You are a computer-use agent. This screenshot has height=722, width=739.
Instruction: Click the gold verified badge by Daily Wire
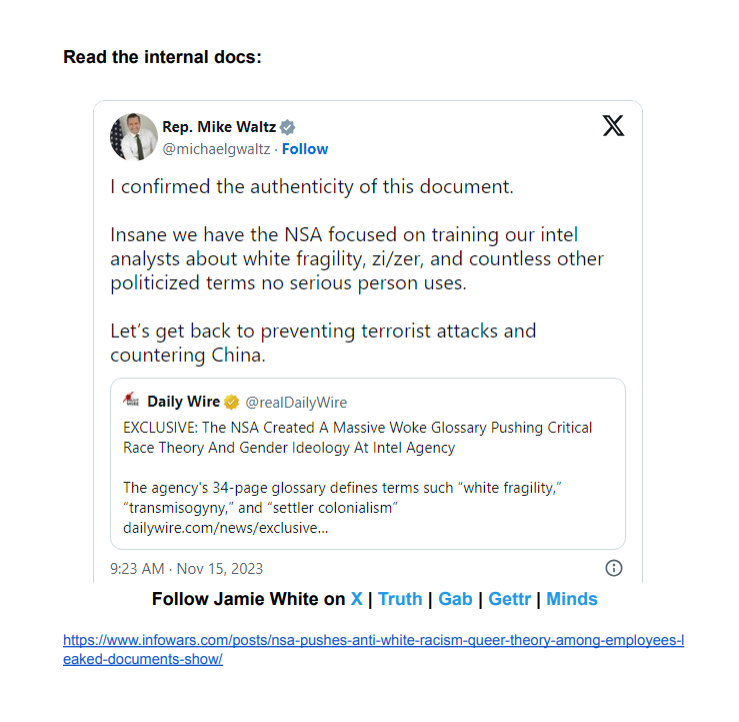click(231, 402)
